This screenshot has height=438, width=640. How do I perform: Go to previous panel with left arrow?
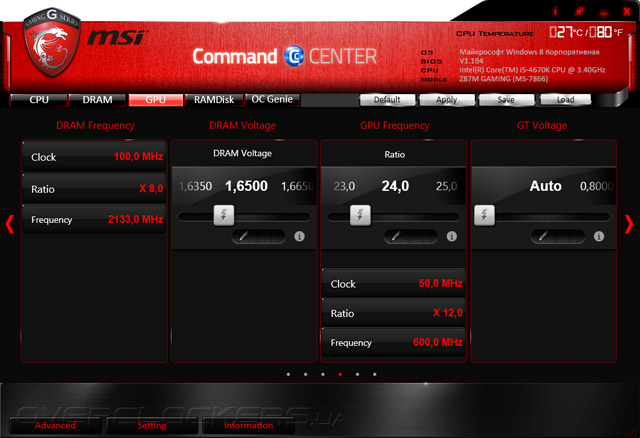point(10,224)
